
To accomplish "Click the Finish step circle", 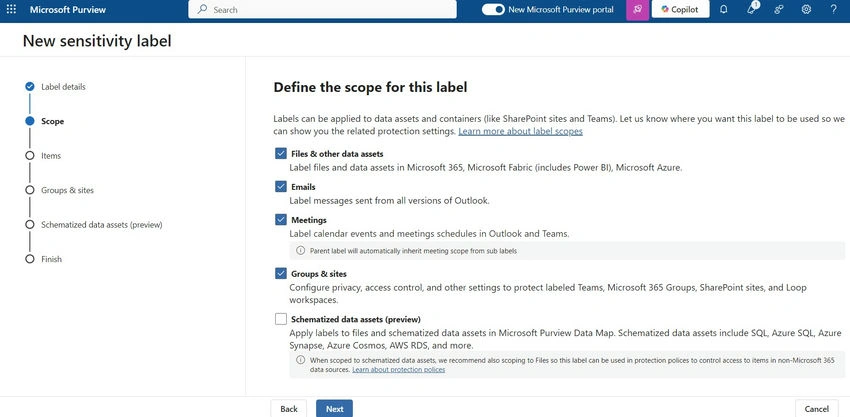I will 30,259.
